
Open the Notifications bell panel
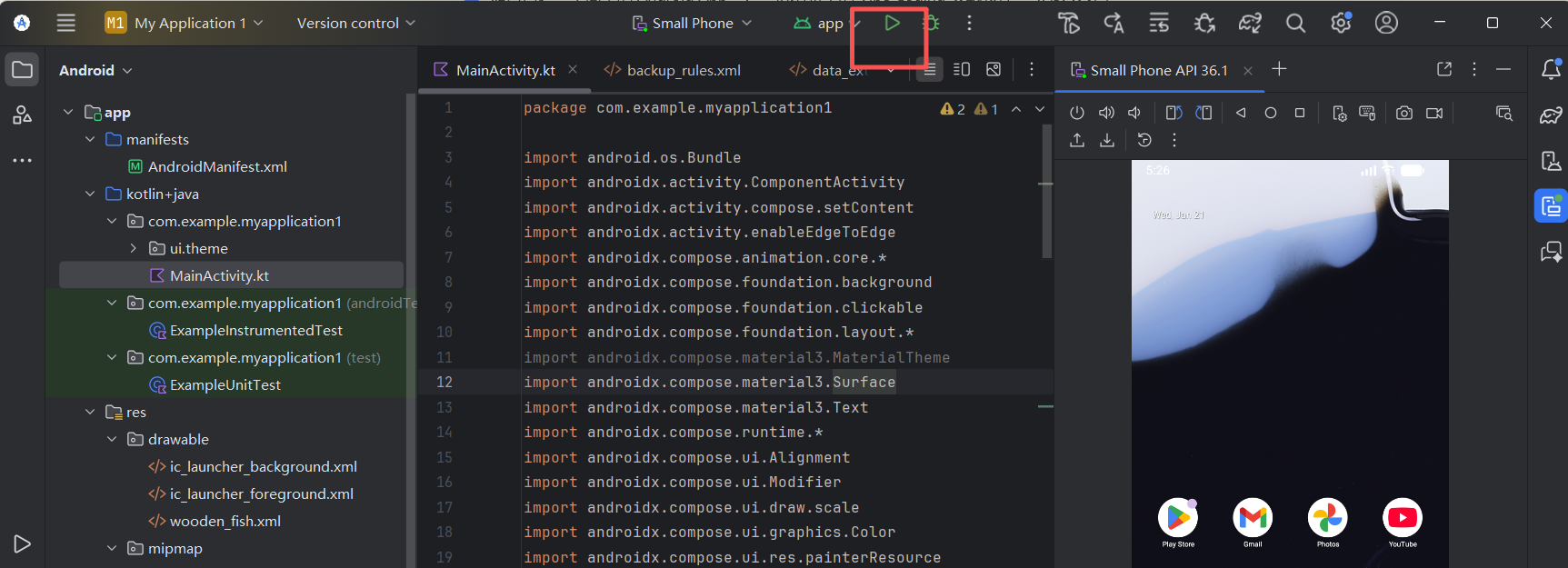(x=1551, y=70)
